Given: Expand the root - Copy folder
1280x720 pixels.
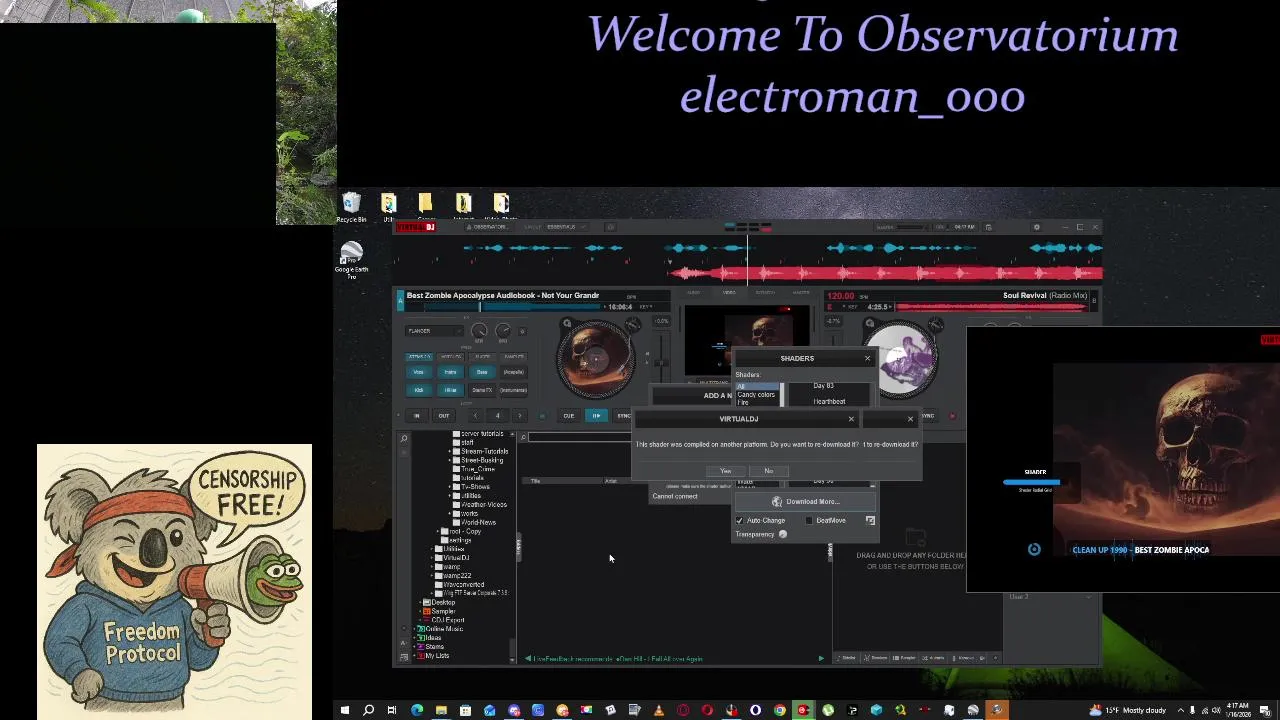Looking at the screenshot, I should (x=438, y=531).
